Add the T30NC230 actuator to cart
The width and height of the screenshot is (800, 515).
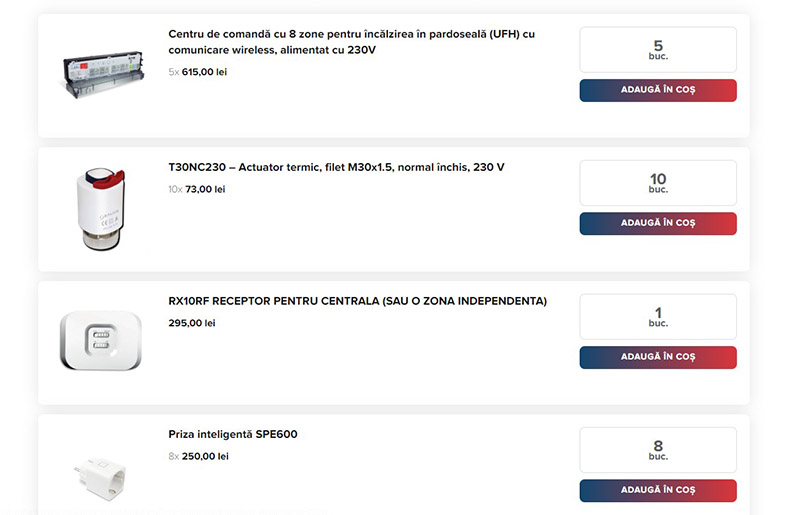pyautogui.click(x=658, y=223)
